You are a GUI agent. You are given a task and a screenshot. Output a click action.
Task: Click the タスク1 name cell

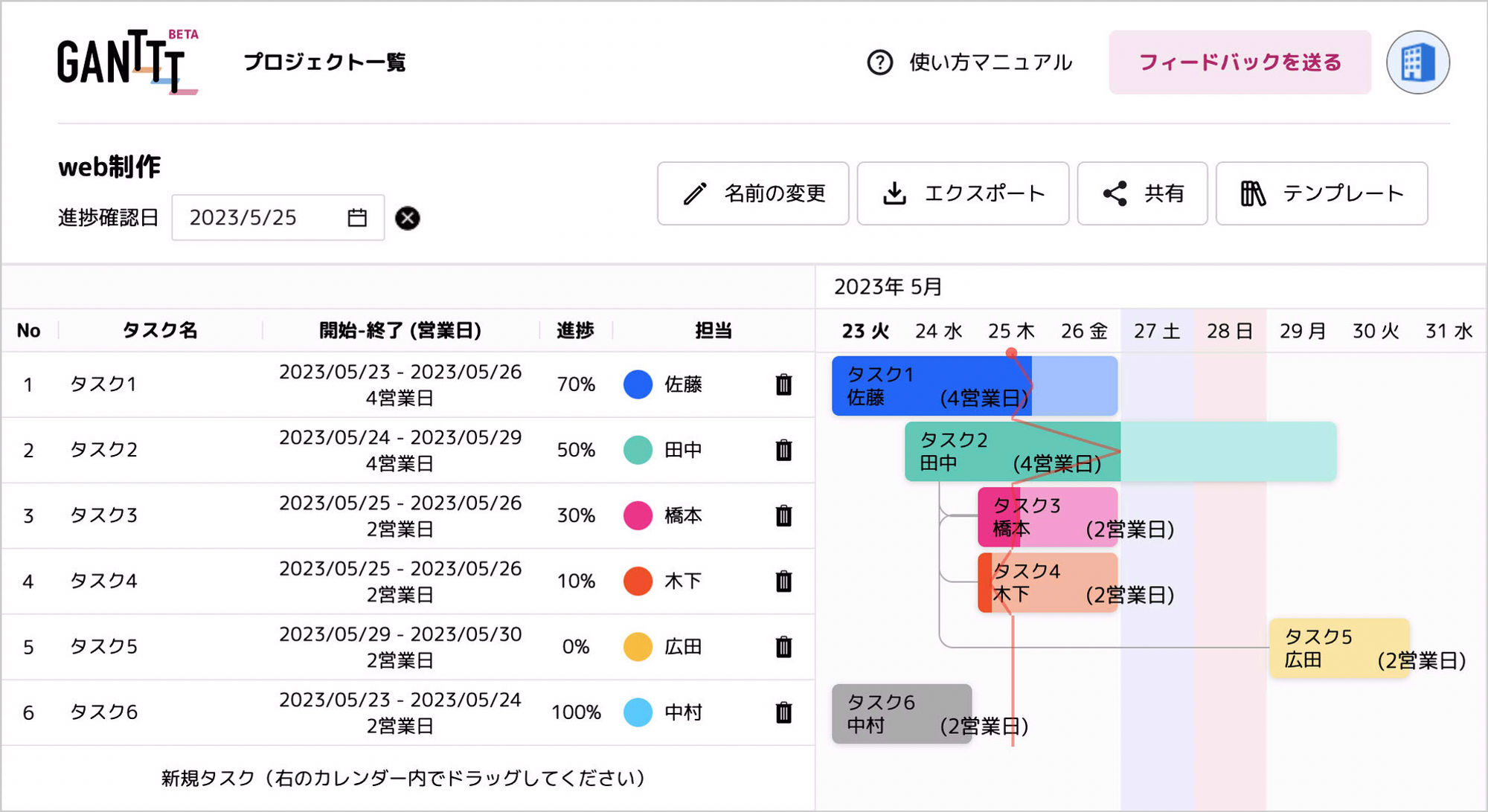[x=103, y=384]
